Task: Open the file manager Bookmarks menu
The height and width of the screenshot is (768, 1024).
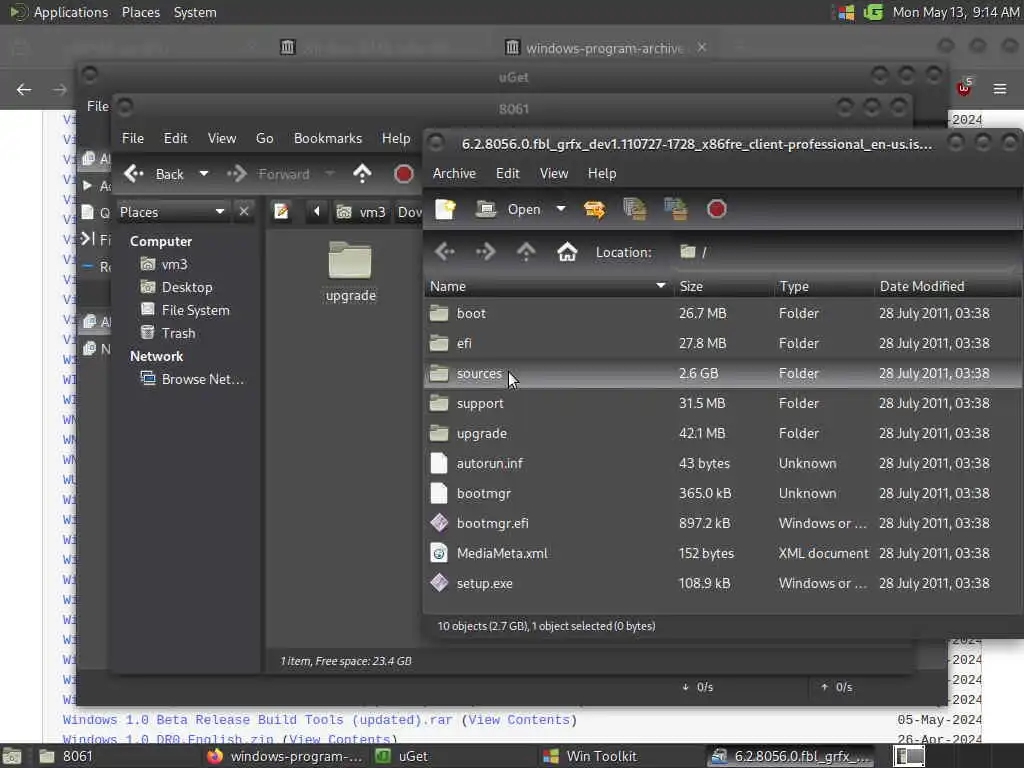Action: 328,138
